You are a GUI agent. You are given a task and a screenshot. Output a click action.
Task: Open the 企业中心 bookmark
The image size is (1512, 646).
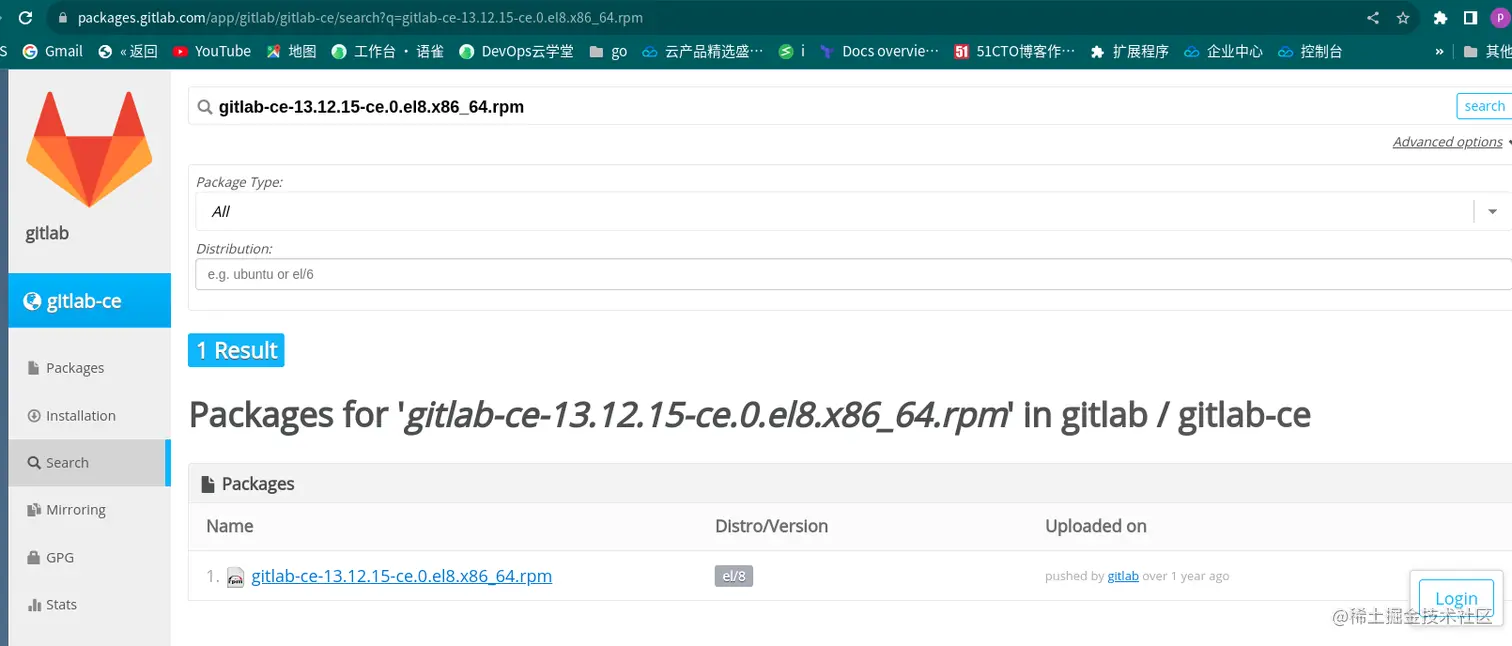[x=1223, y=51]
